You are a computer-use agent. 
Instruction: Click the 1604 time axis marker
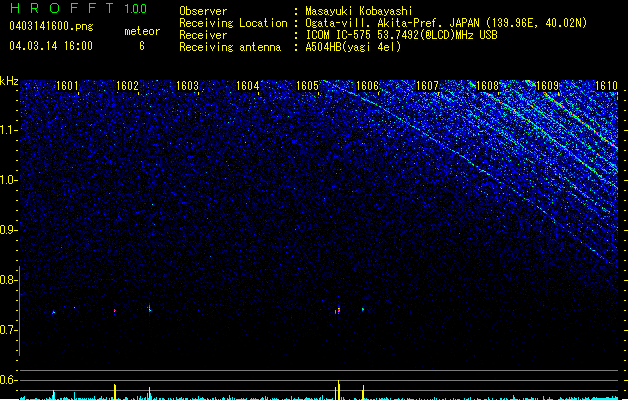point(248,86)
